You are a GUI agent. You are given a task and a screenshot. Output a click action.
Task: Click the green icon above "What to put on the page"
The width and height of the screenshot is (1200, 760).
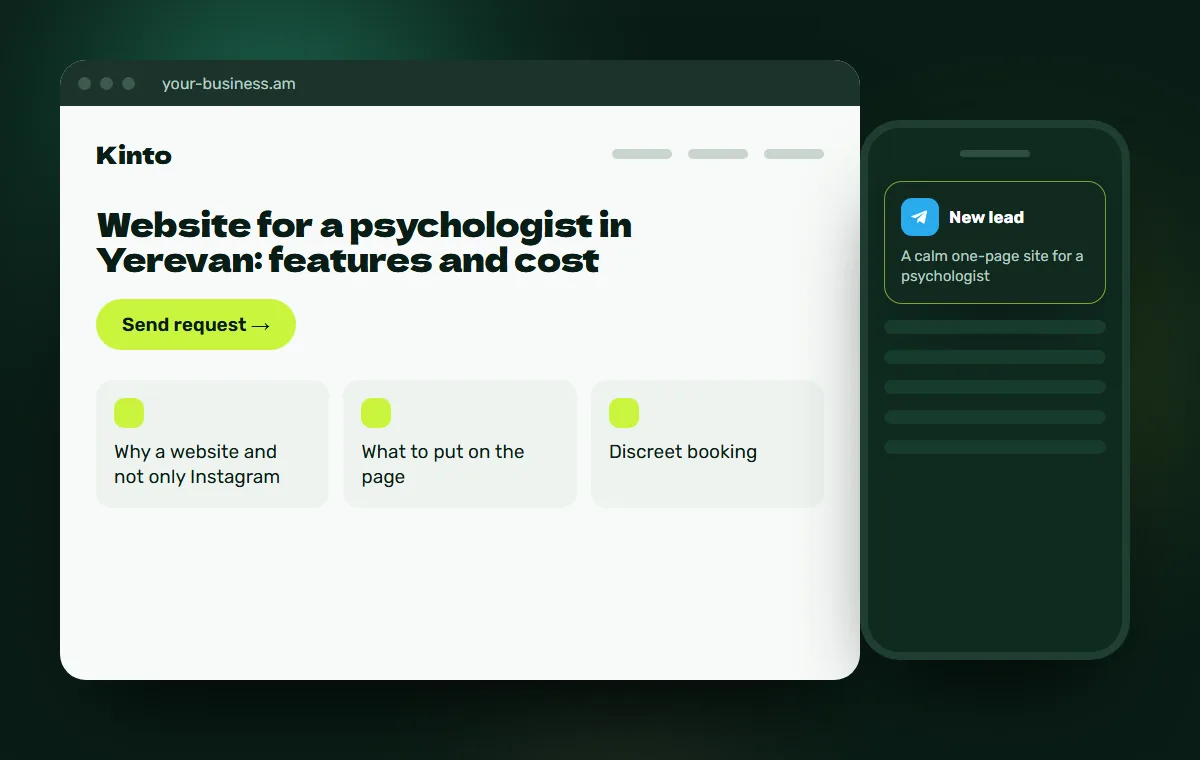tap(376, 413)
